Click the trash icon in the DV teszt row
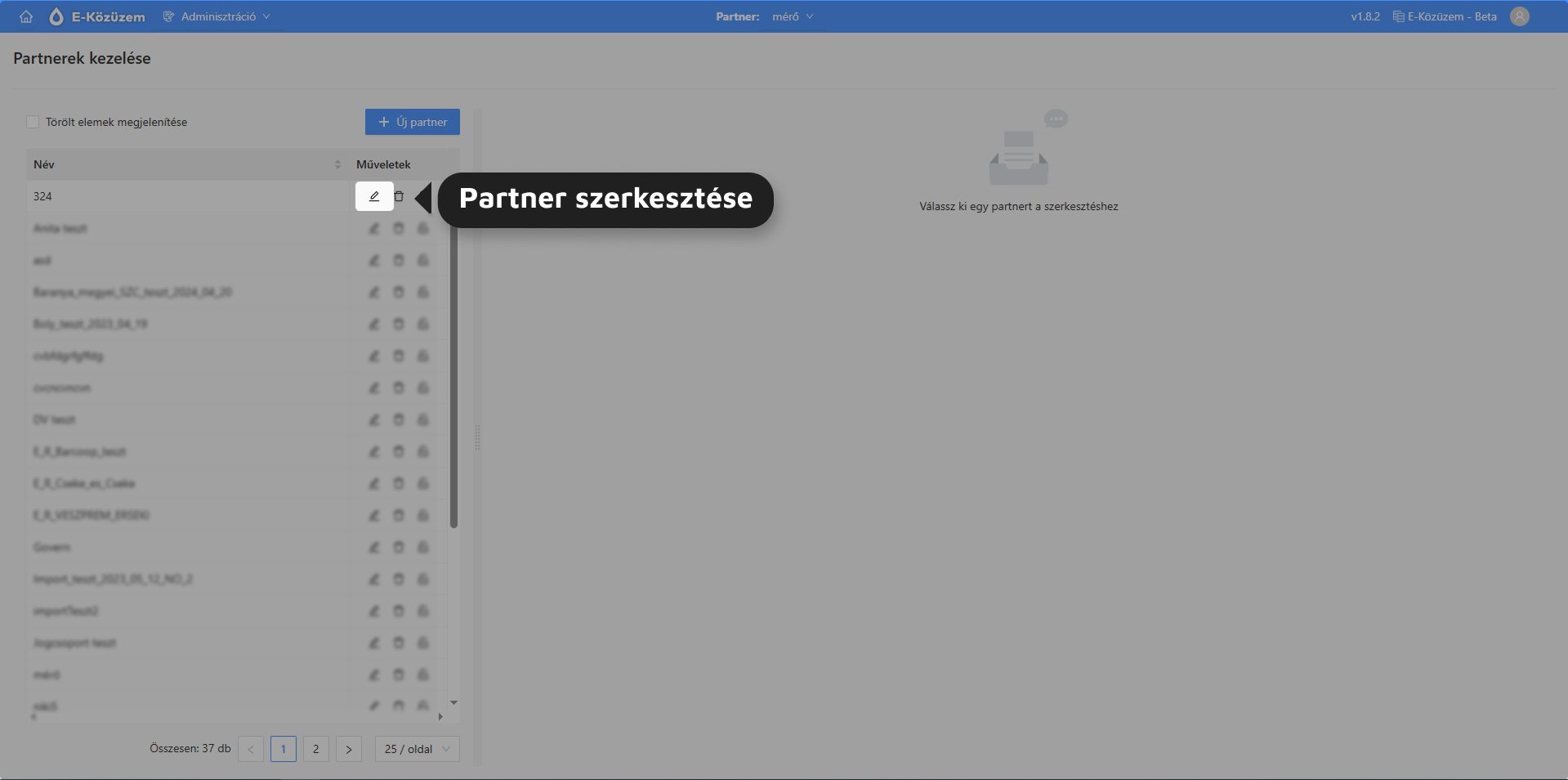The width and height of the screenshot is (1568, 780). (399, 419)
